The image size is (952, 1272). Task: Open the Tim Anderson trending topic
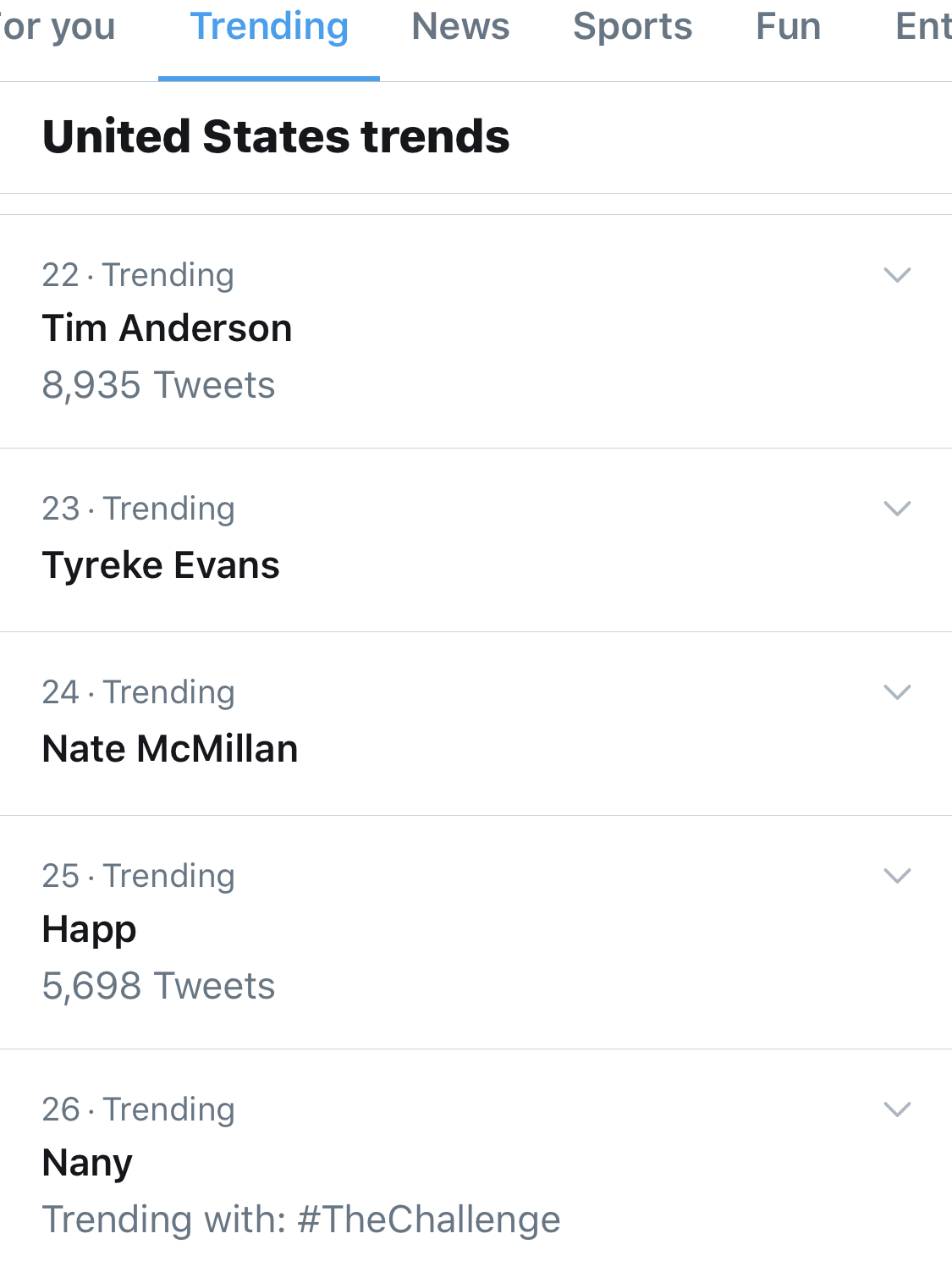tap(476, 331)
